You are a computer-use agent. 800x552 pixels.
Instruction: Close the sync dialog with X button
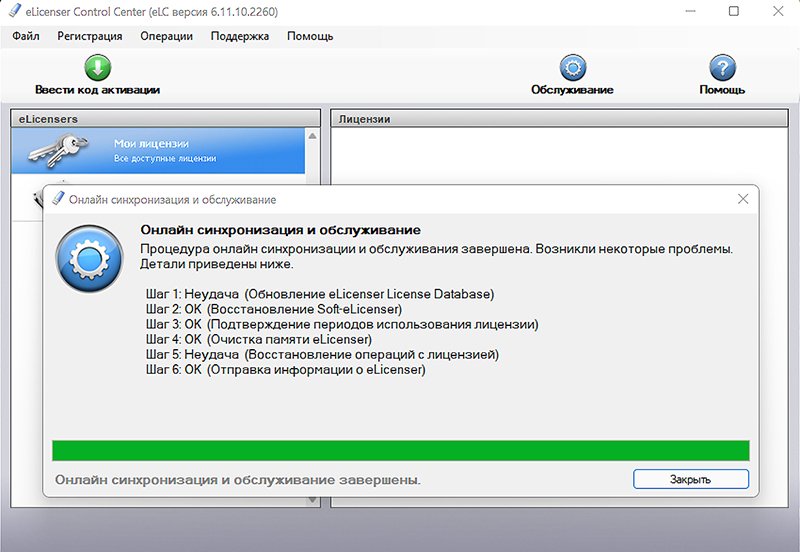point(743,199)
